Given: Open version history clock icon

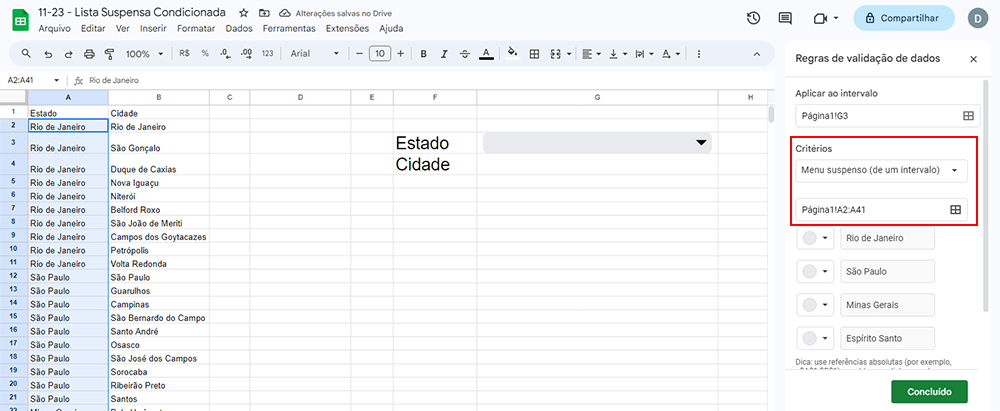Looking at the screenshot, I should click(x=753, y=19).
